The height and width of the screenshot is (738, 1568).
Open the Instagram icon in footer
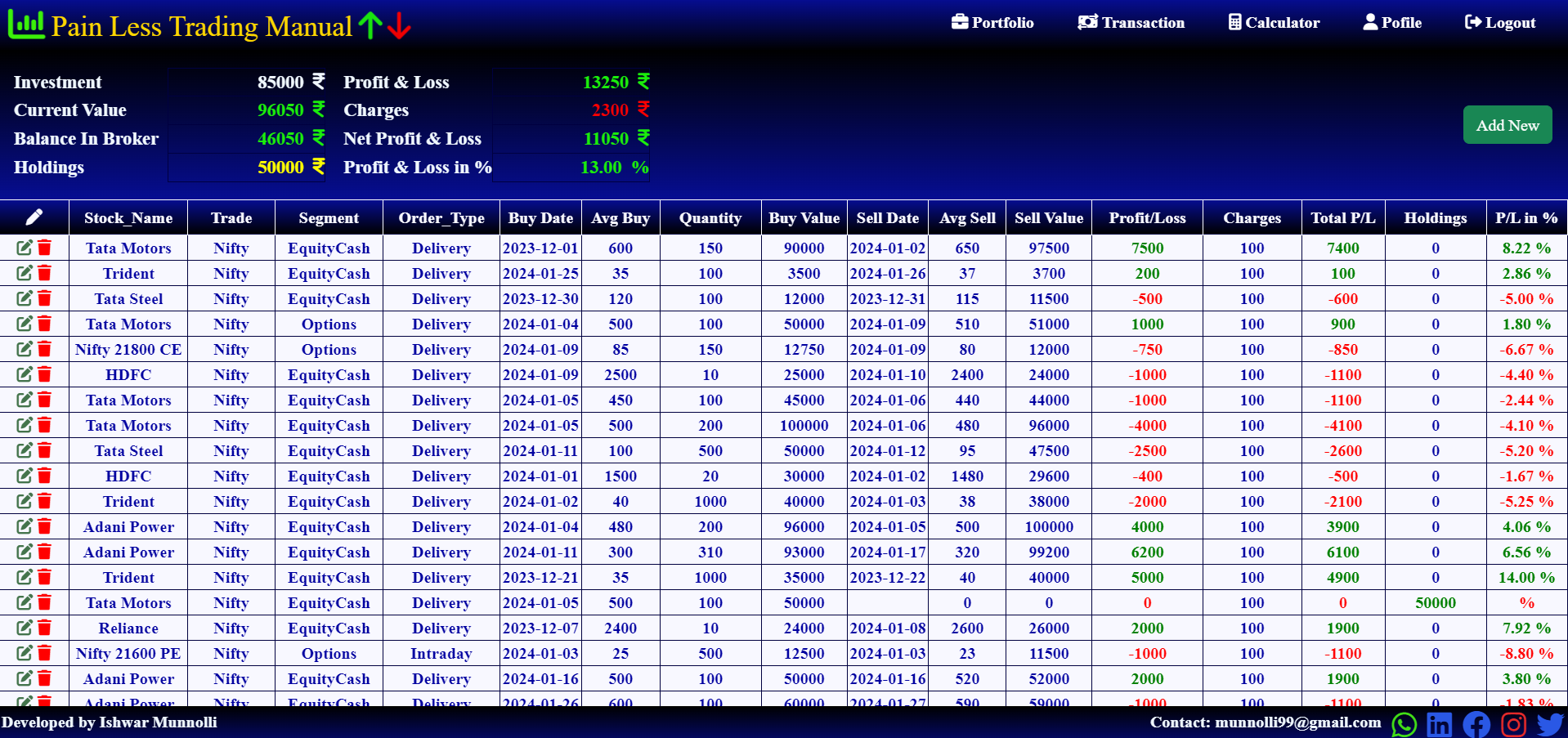point(1513,724)
